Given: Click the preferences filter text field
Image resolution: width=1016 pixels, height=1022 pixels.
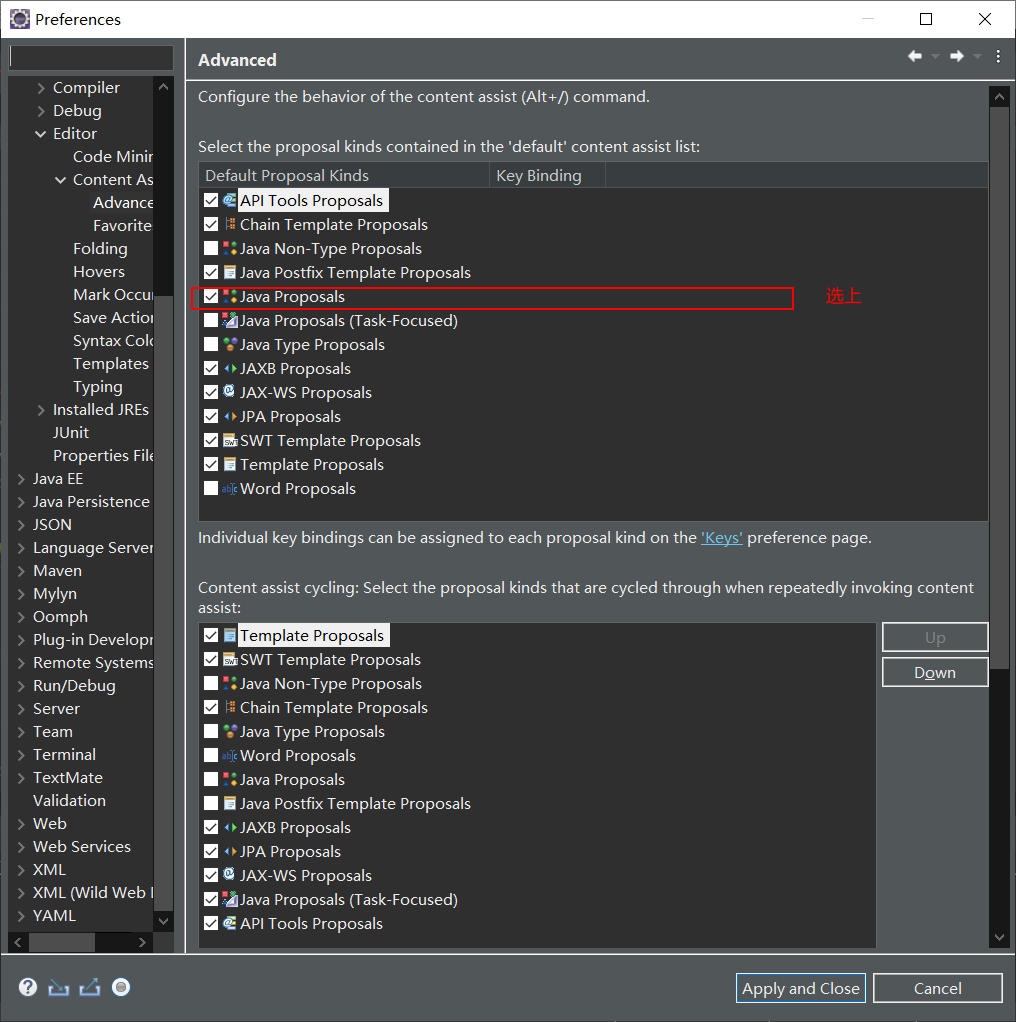Looking at the screenshot, I should coord(91,57).
